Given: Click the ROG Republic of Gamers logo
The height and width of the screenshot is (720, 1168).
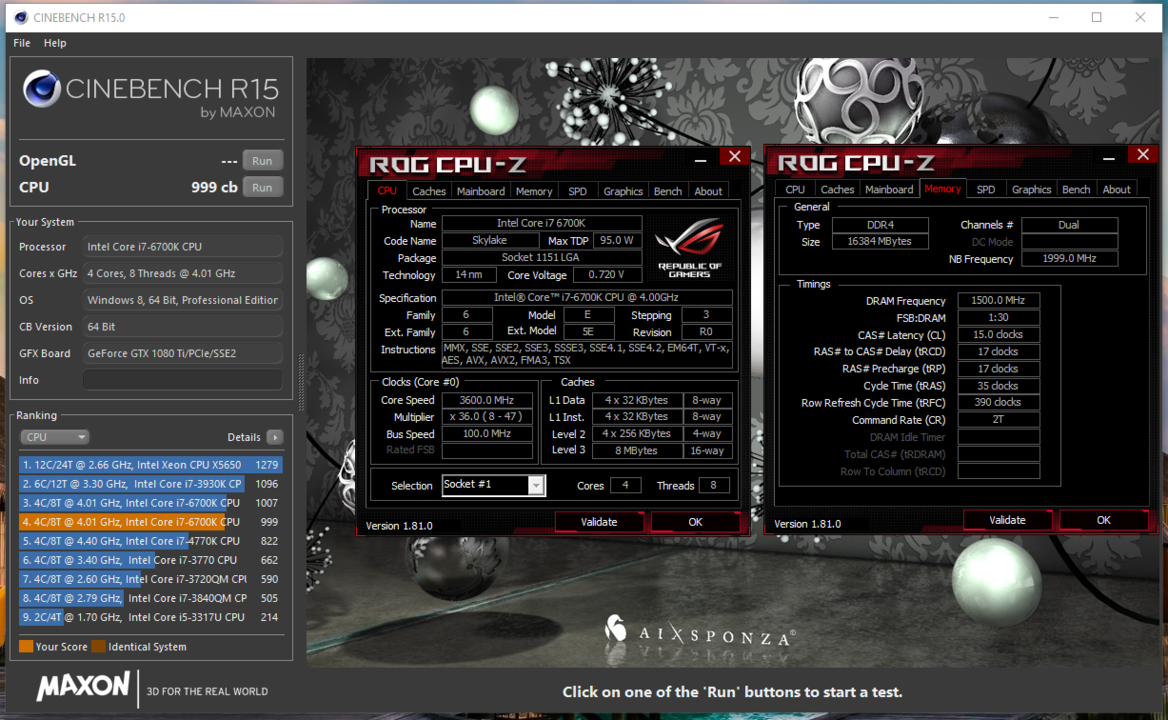Looking at the screenshot, I should (x=689, y=247).
